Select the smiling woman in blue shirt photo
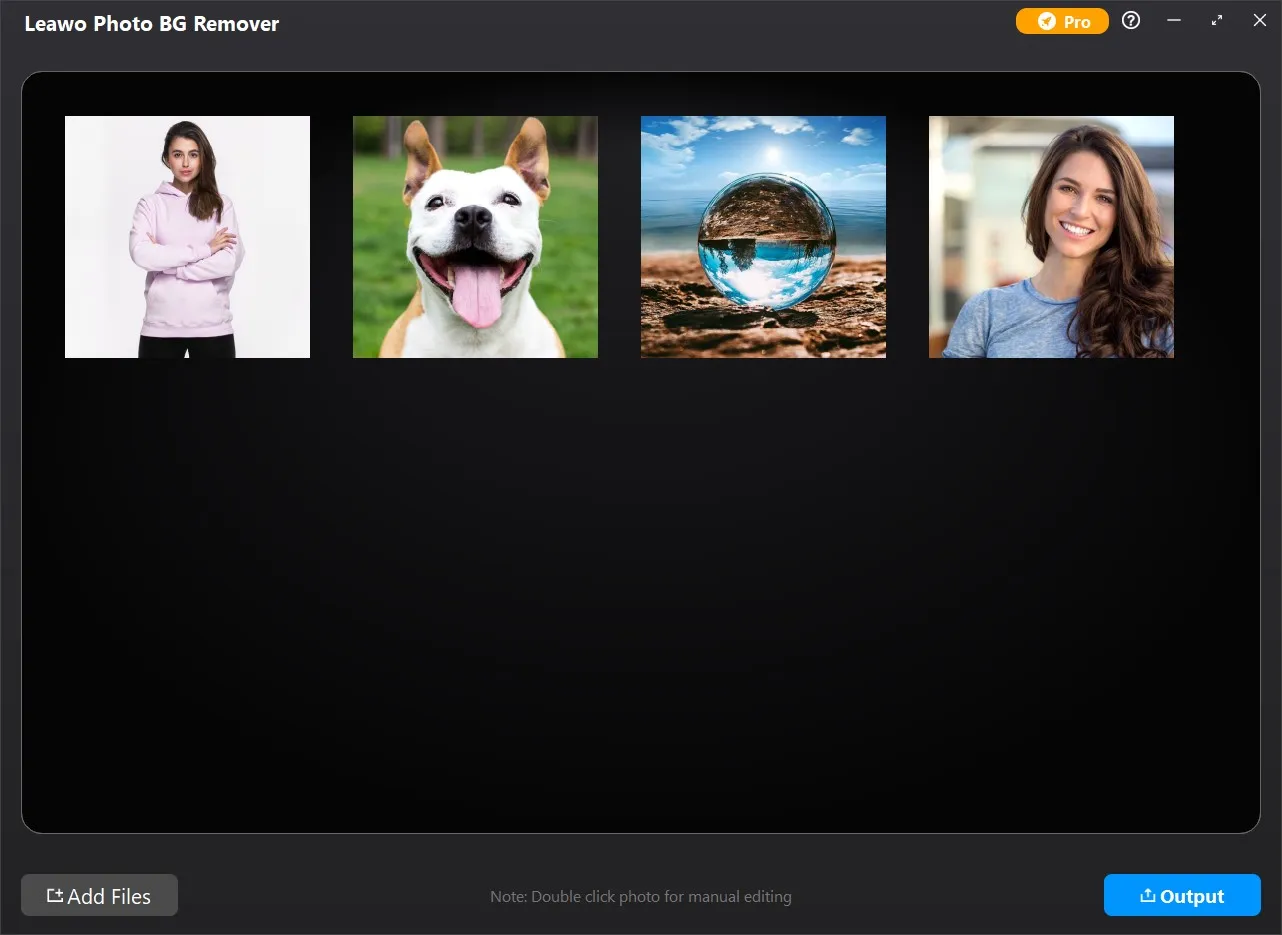Image resolution: width=1282 pixels, height=935 pixels. (x=1051, y=237)
